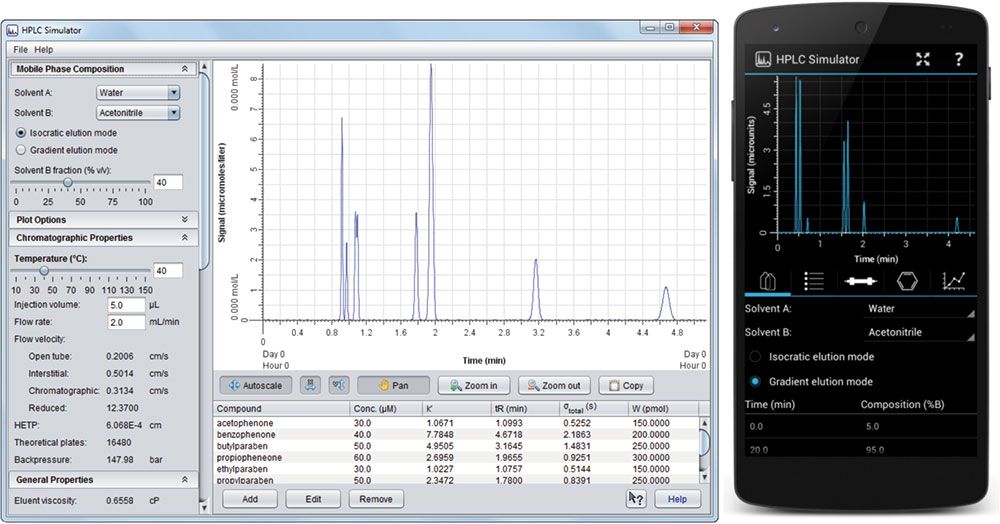Open the list settings tab on phone
Image resolution: width=1000 pixels, height=524 pixels.
point(814,280)
